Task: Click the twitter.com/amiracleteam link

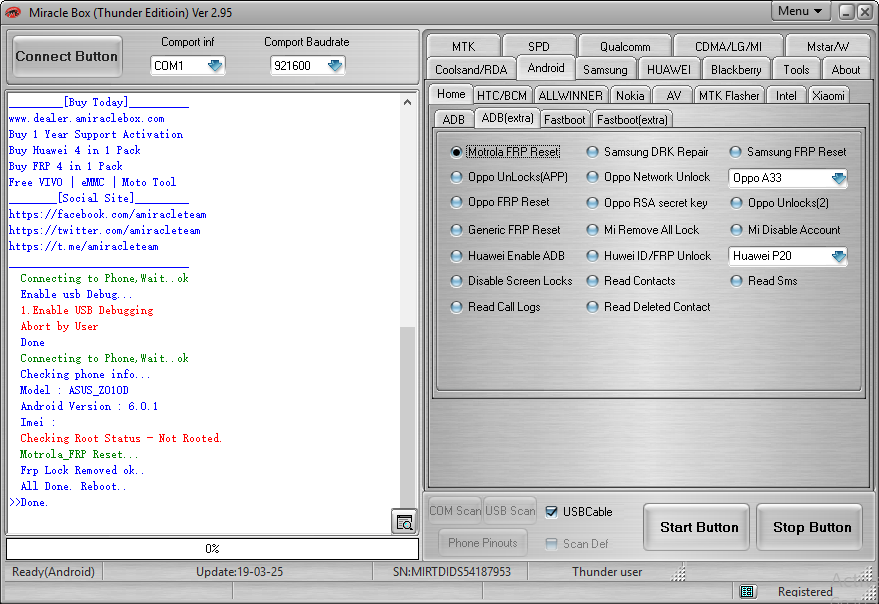Action: point(105,230)
